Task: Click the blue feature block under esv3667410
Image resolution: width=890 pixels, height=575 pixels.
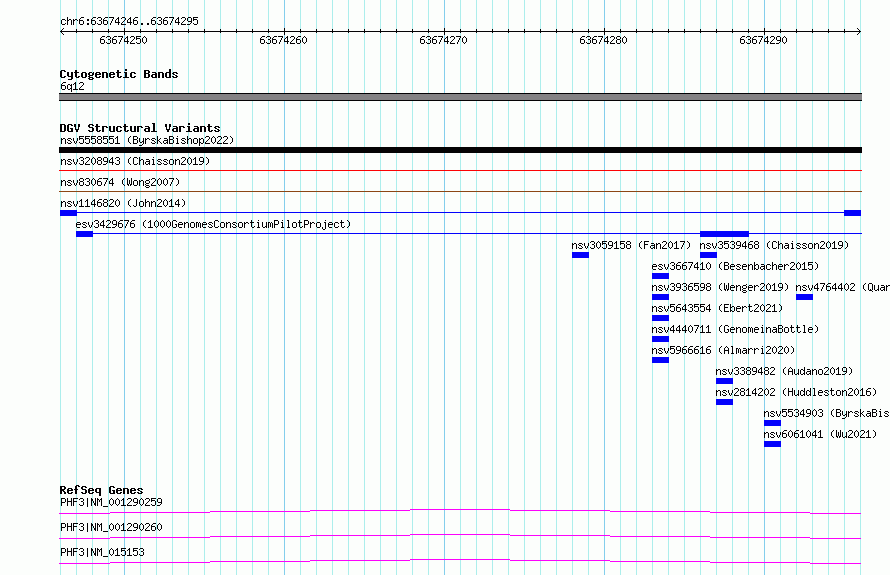Action: click(660, 276)
